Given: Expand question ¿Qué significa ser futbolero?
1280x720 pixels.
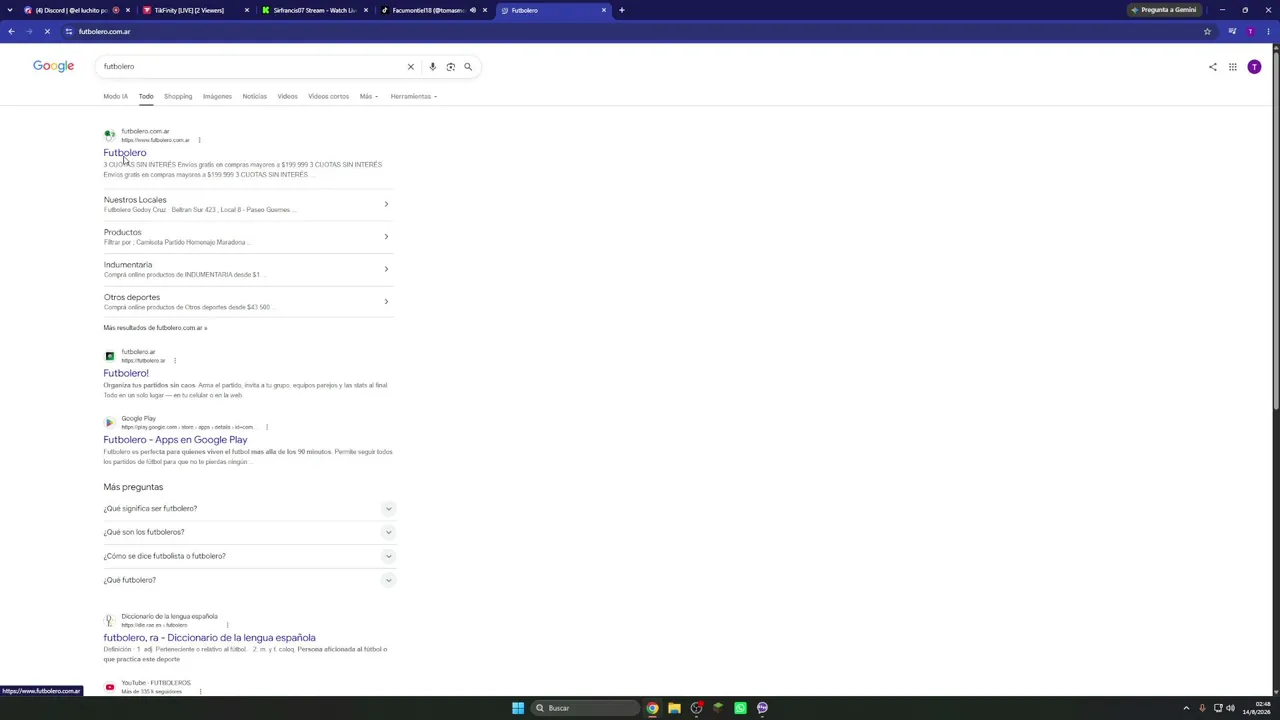Looking at the screenshot, I should coord(250,508).
